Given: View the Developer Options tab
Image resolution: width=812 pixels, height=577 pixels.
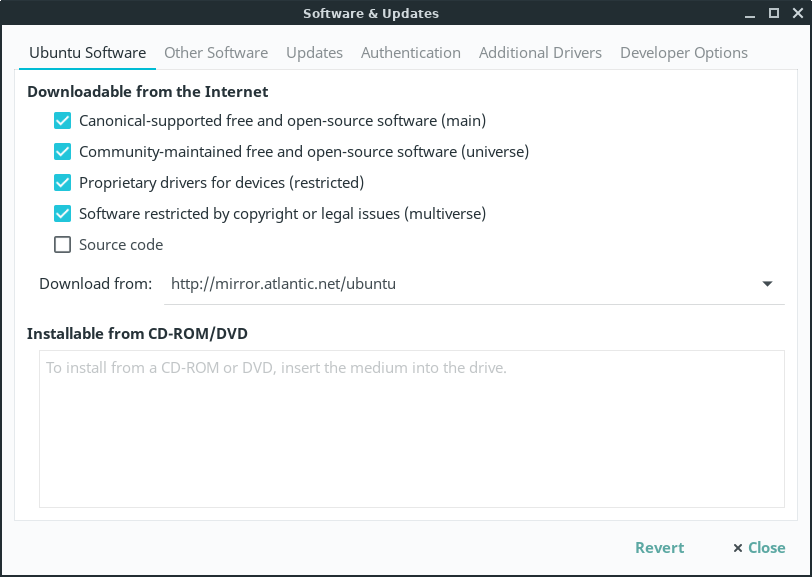Looking at the screenshot, I should point(684,53).
